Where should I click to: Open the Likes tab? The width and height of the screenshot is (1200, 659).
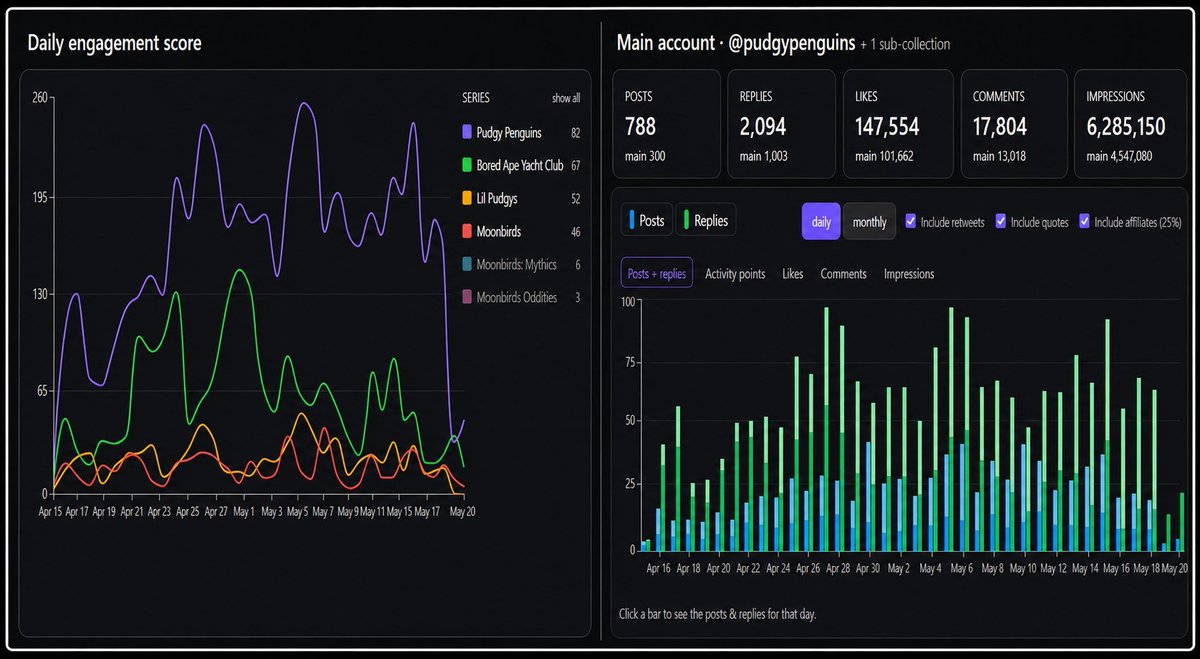(793, 273)
